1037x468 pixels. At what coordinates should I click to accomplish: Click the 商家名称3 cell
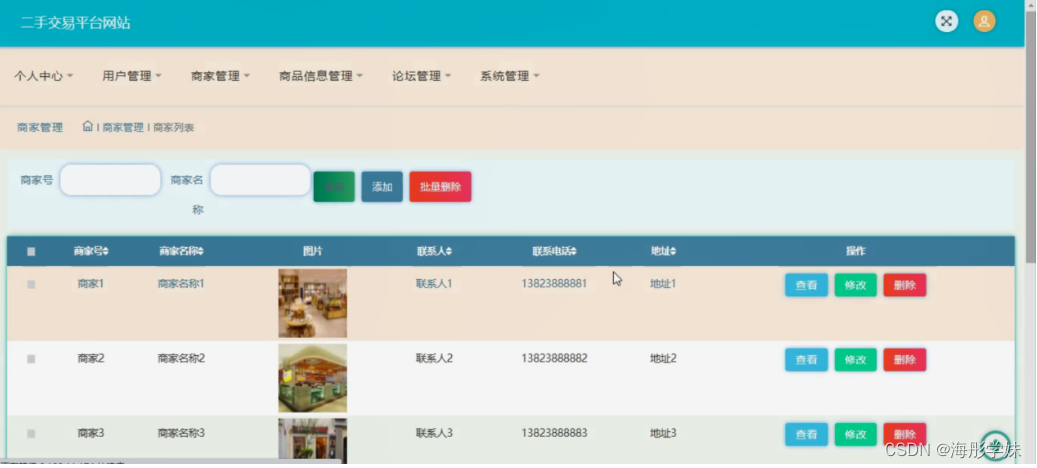pos(181,433)
